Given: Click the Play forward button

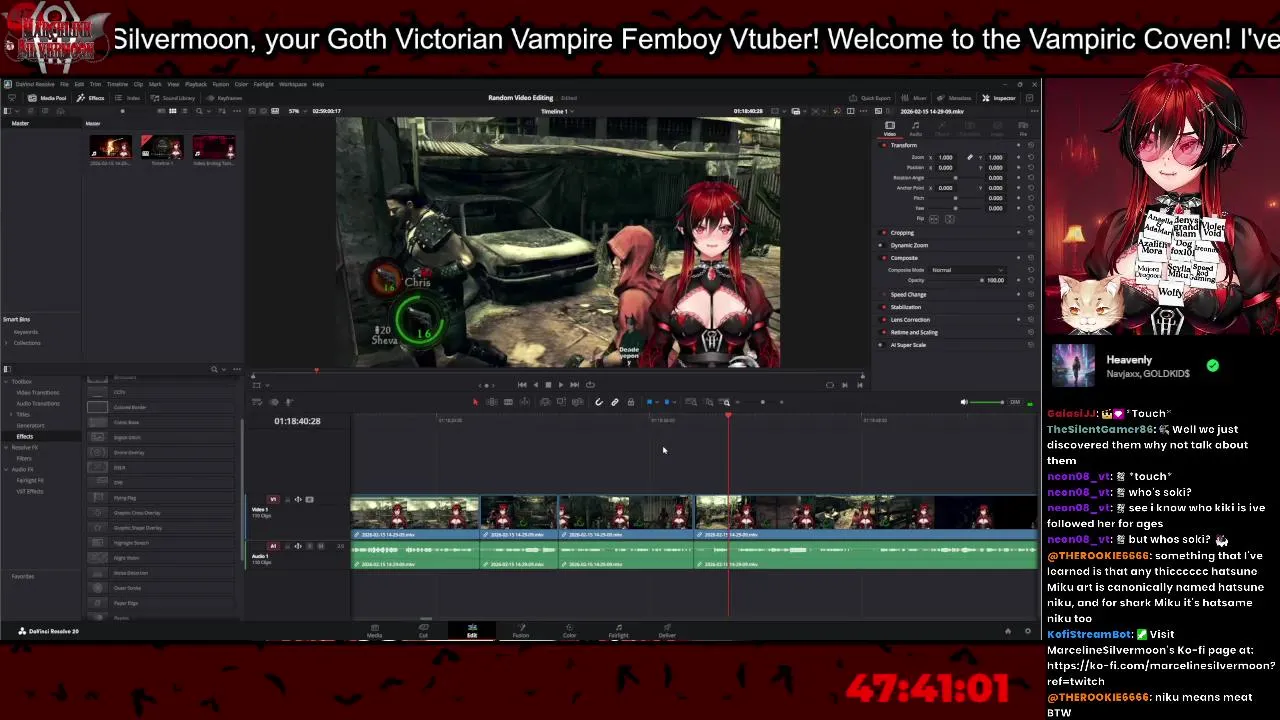Looking at the screenshot, I should point(561,384).
